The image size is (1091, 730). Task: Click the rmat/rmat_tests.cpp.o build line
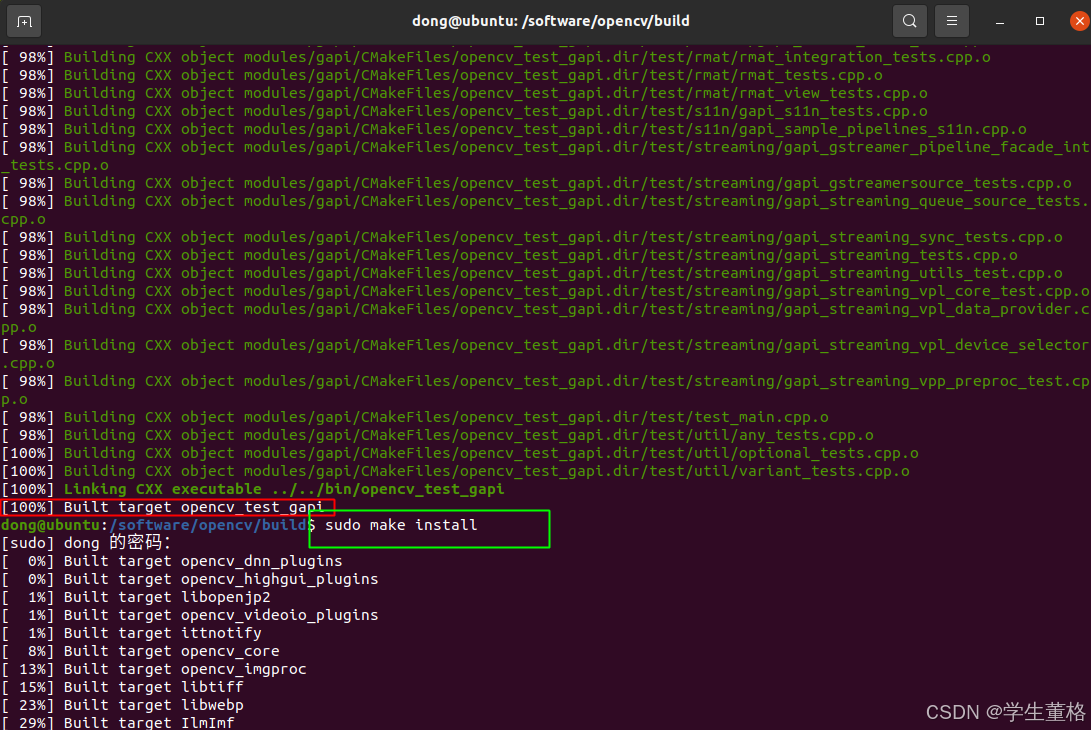pyautogui.click(x=442, y=75)
